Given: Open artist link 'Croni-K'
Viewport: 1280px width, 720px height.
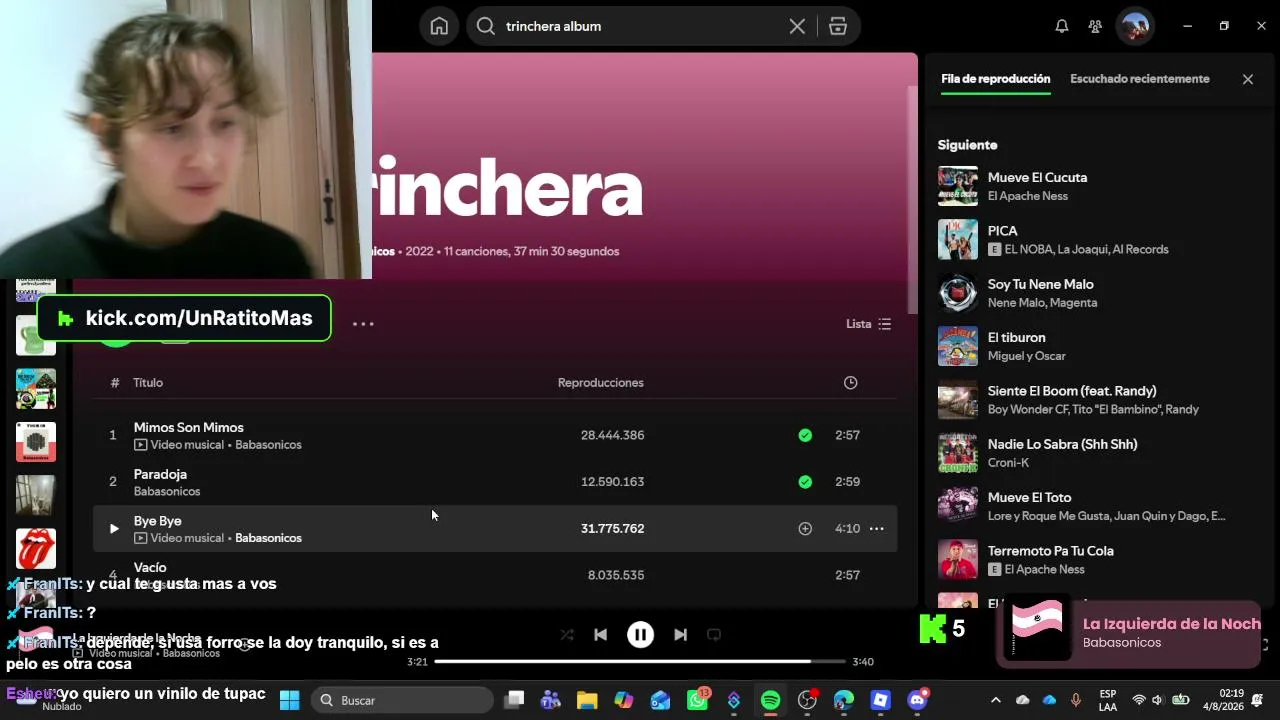Looking at the screenshot, I should coord(1008,463).
